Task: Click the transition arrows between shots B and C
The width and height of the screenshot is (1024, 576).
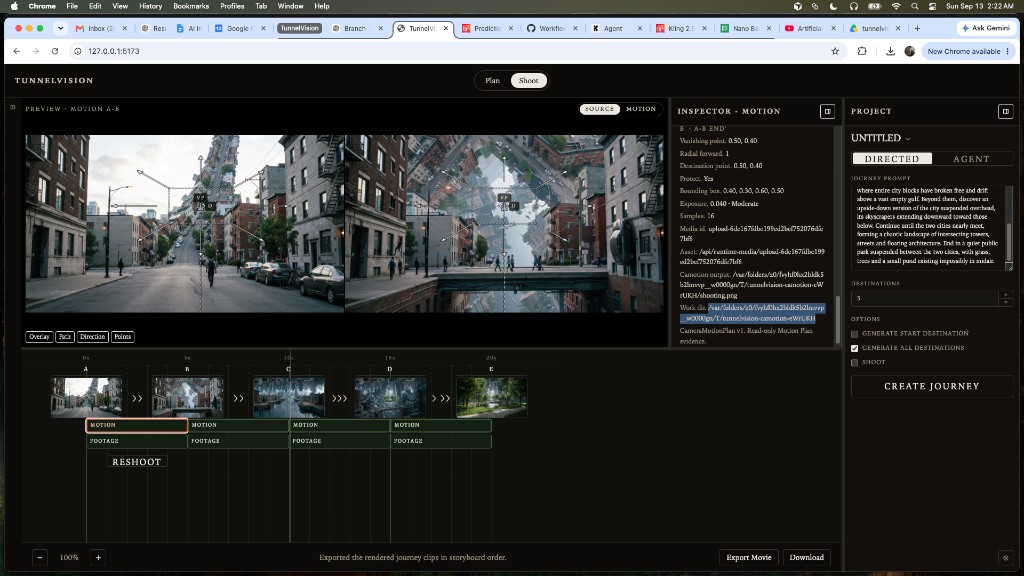Action: coord(238,398)
